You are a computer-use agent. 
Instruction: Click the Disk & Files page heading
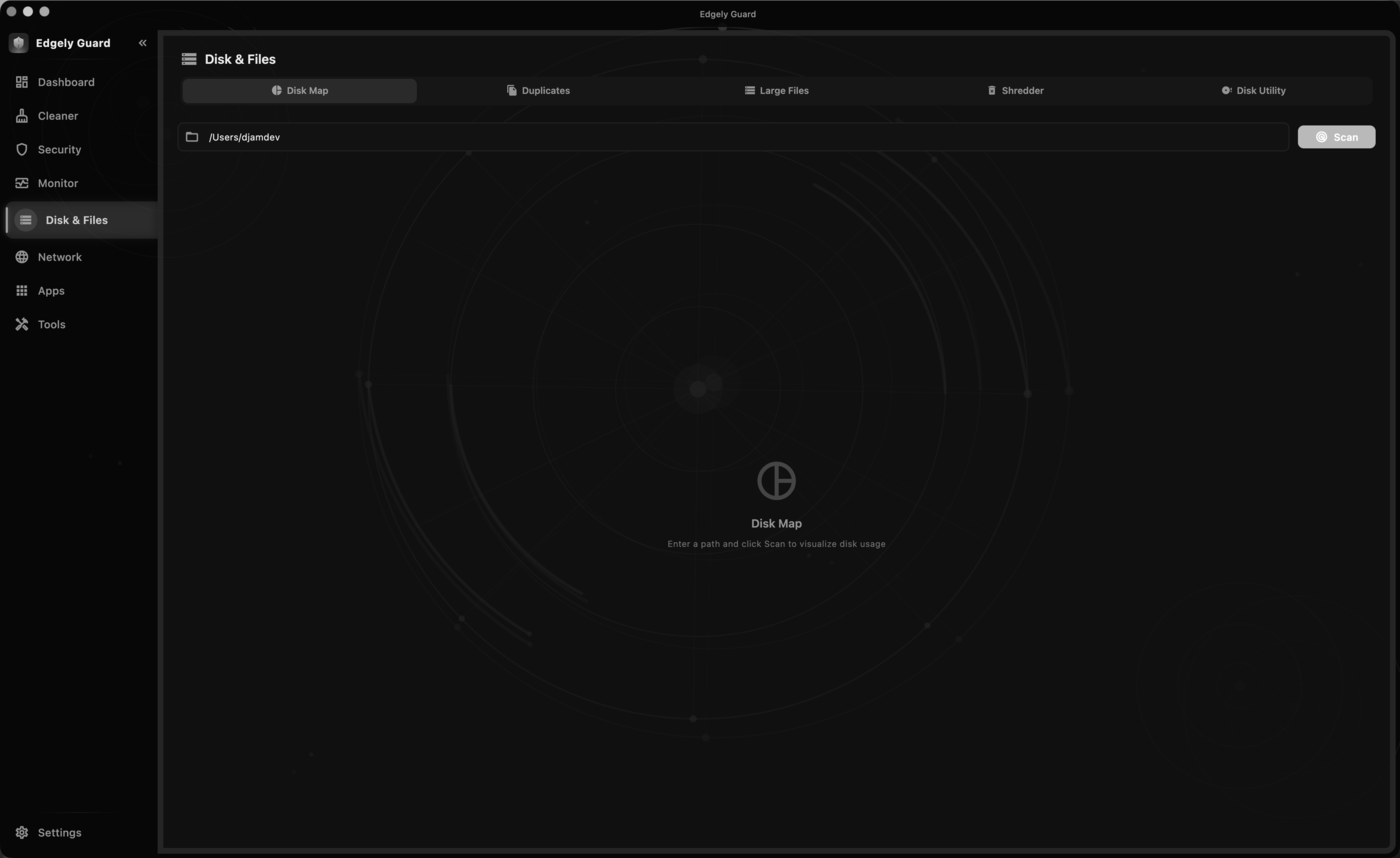pos(240,59)
